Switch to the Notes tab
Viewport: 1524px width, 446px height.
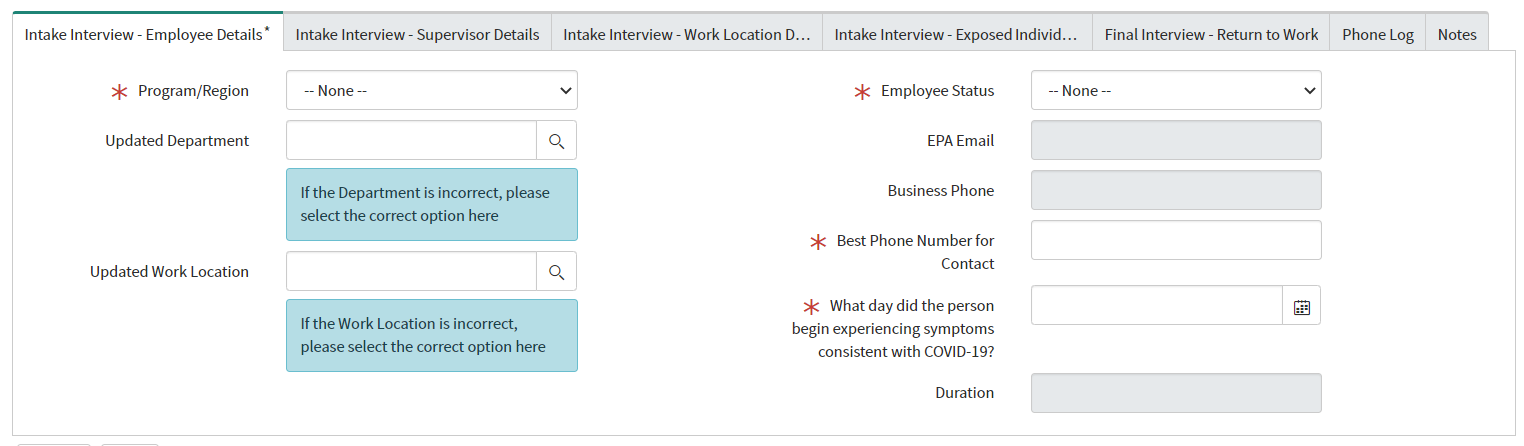[x=1457, y=34]
